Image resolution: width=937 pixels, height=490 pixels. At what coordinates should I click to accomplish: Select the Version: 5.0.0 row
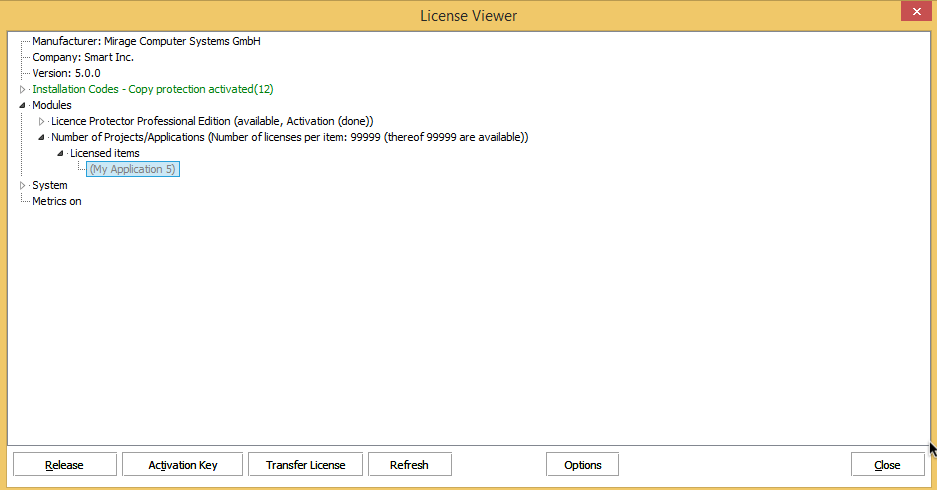click(x=66, y=74)
